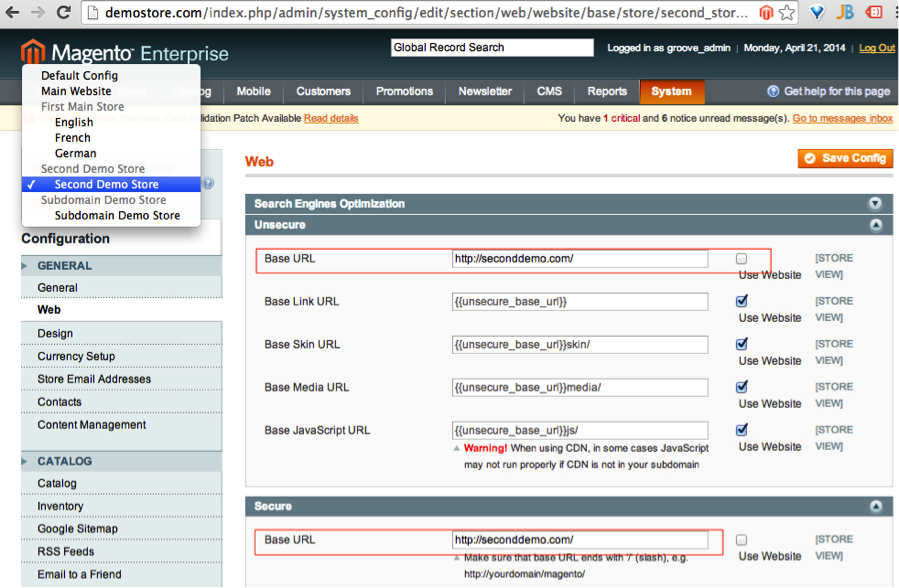Click the red extension icon in the toolbar
Image resolution: width=899 pixels, height=588 pixels.
point(874,12)
